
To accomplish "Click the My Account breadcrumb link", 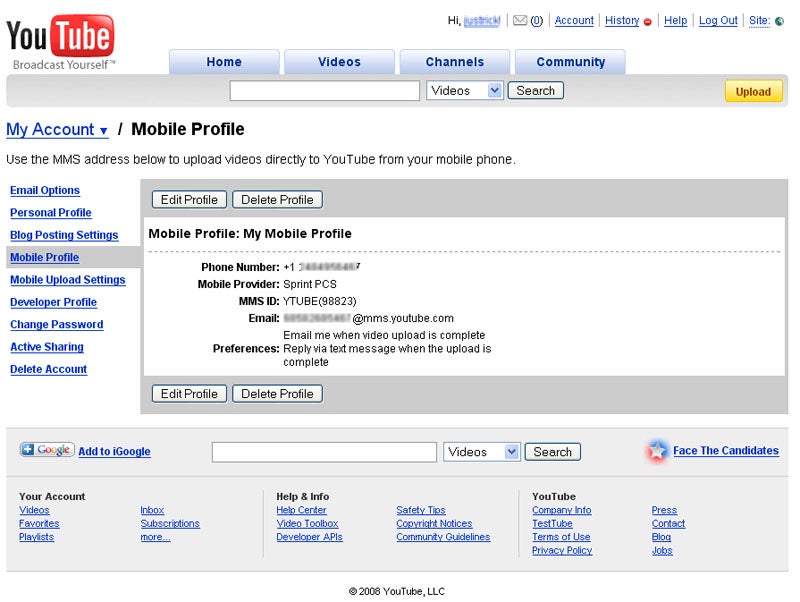I will [50, 130].
